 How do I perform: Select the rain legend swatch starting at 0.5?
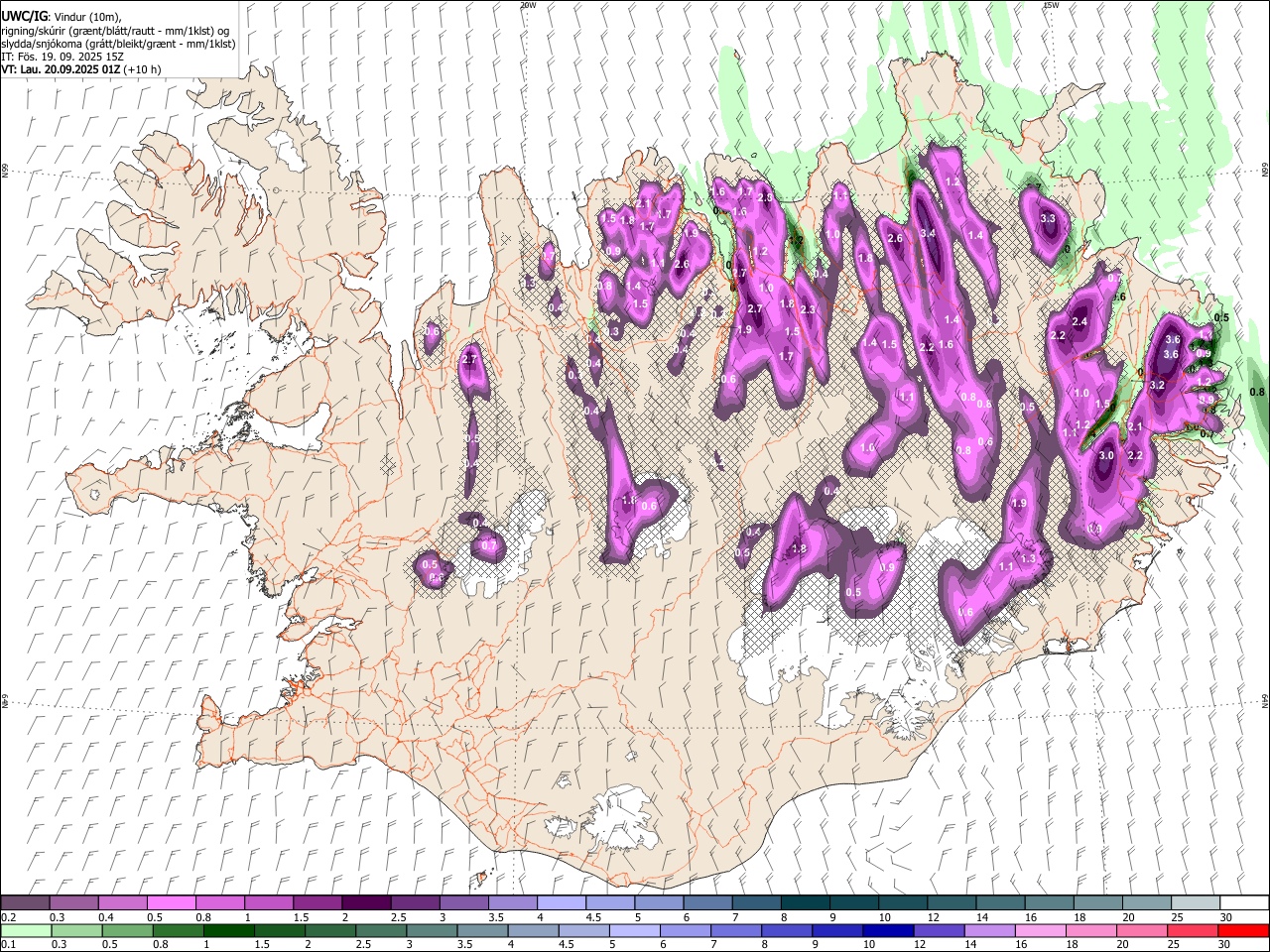[x=128, y=930]
